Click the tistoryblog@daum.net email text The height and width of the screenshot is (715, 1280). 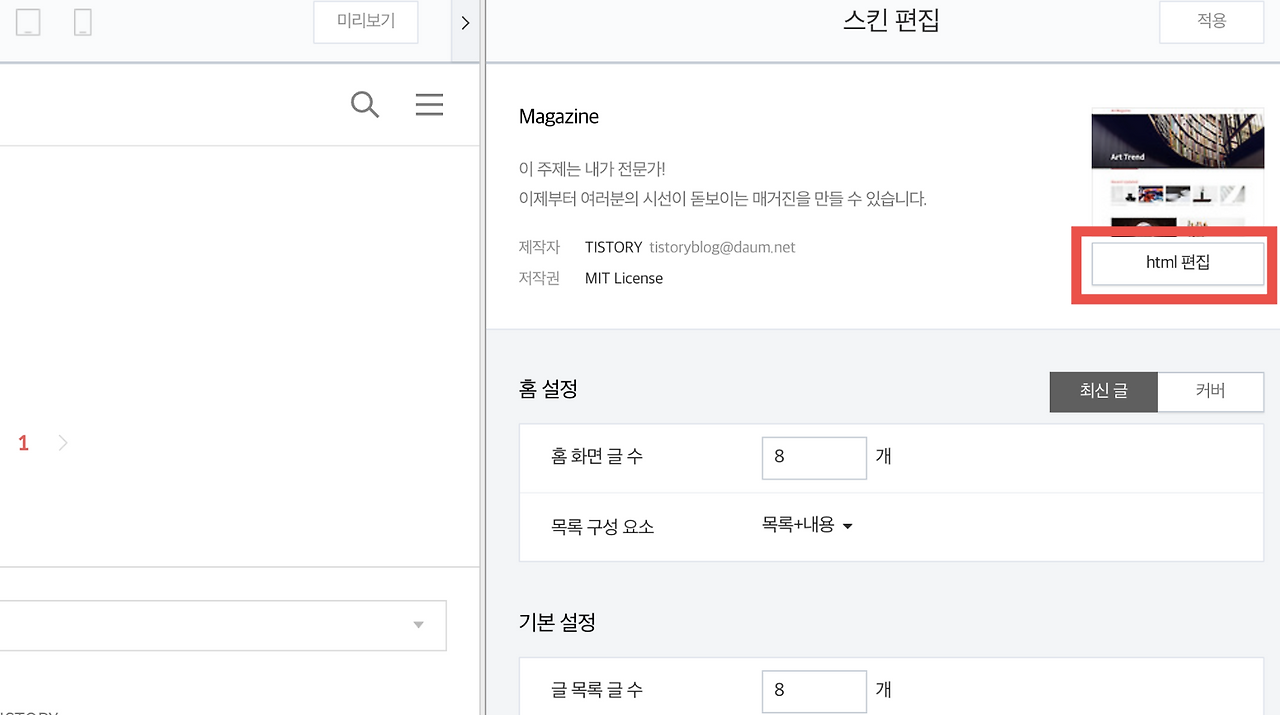(721, 247)
